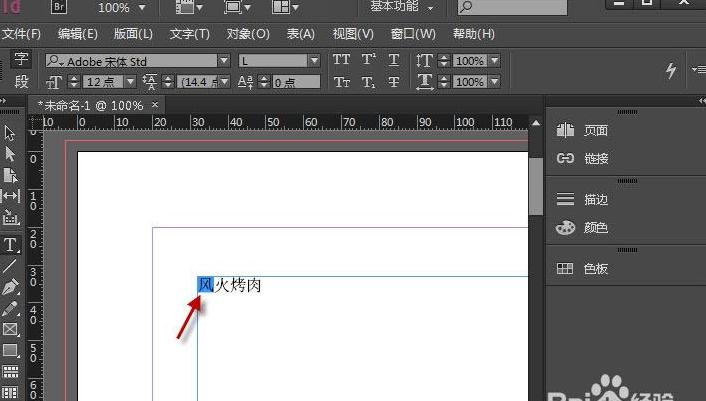Click the horizontal scale 100% field
This screenshot has height=401, width=706.
tap(471, 82)
